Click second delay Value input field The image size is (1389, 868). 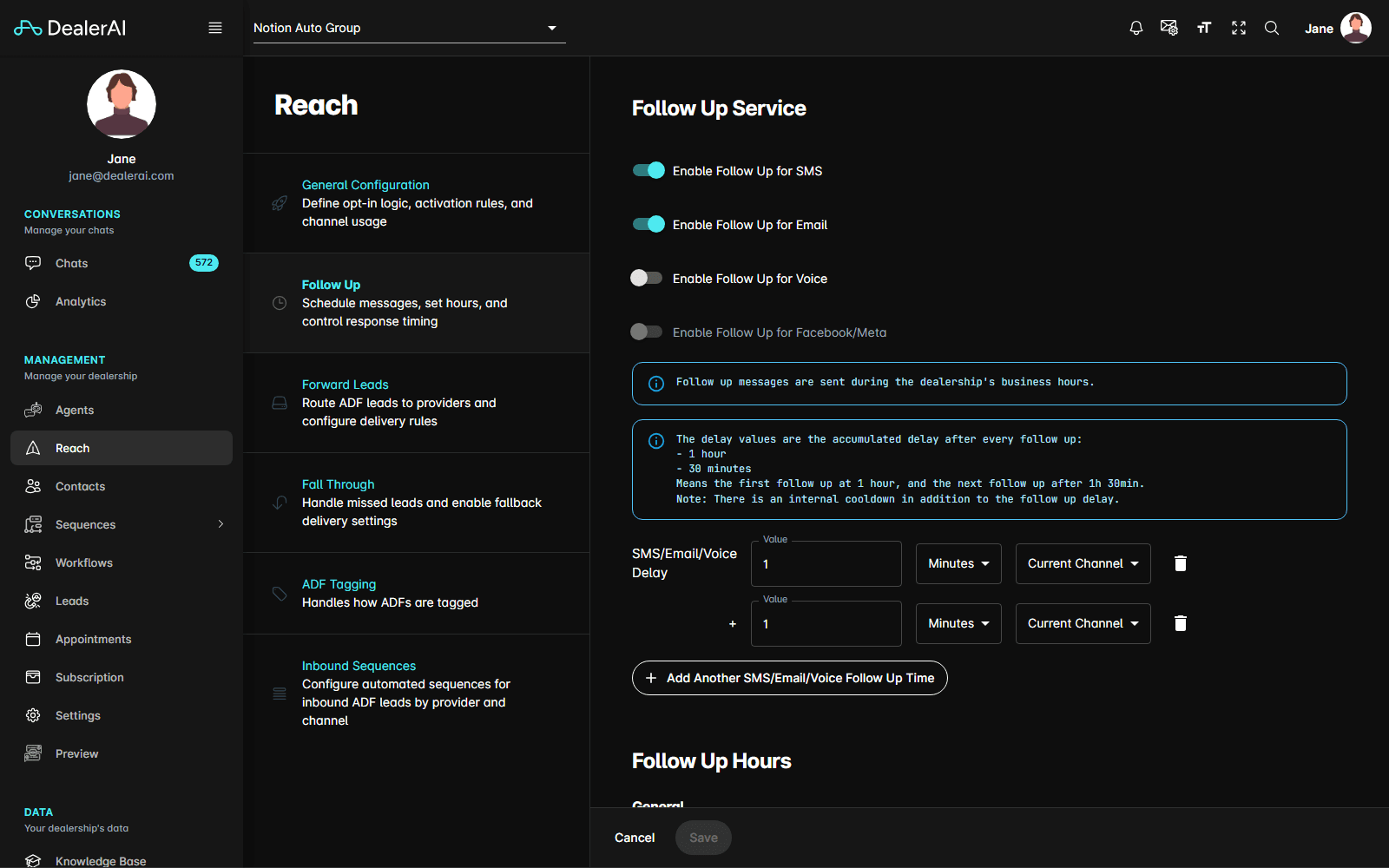[826, 624]
